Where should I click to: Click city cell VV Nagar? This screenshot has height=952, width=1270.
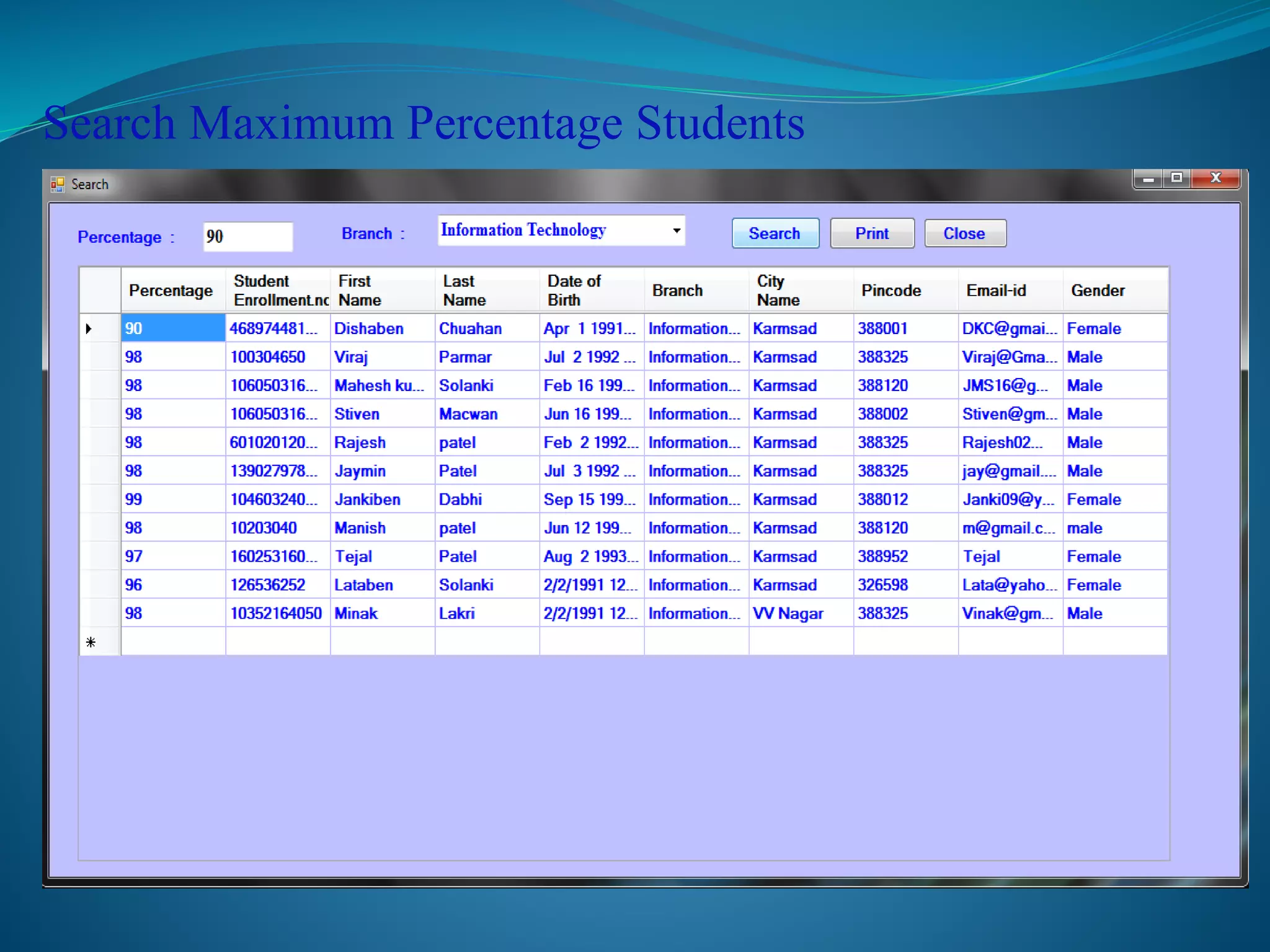[801, 614]
